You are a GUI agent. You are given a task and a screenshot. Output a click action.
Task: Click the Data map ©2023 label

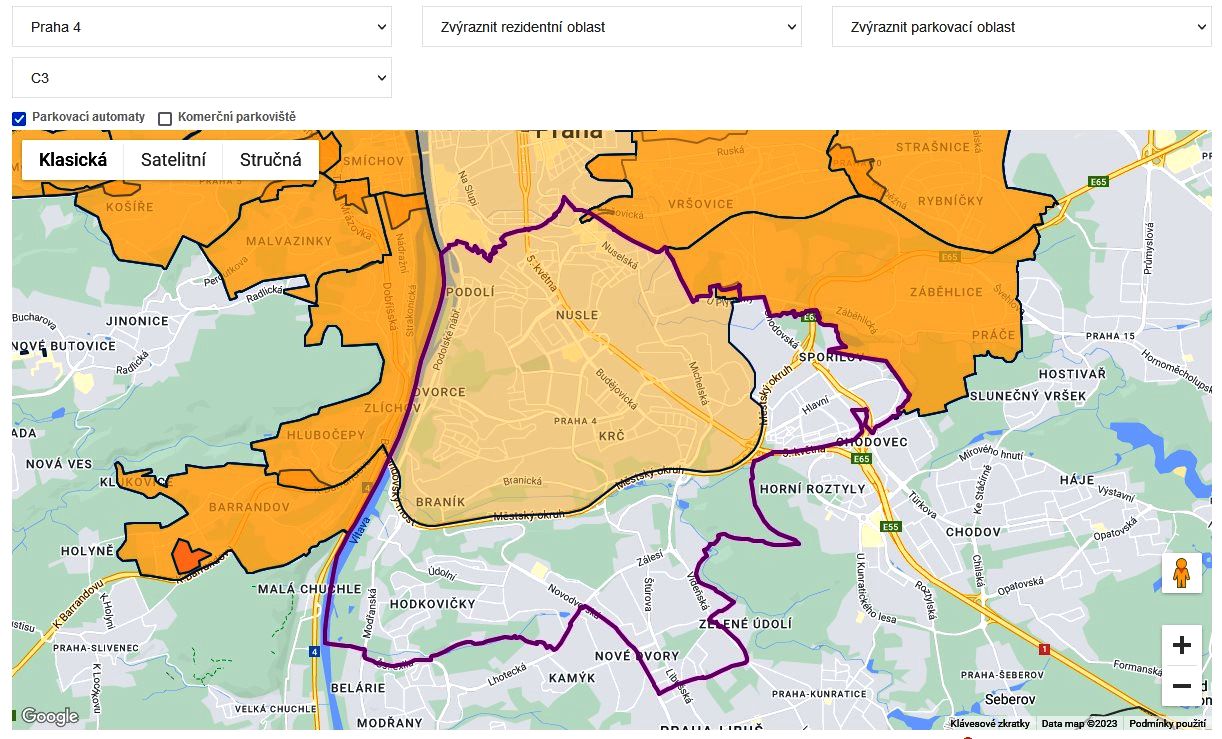1080,724
